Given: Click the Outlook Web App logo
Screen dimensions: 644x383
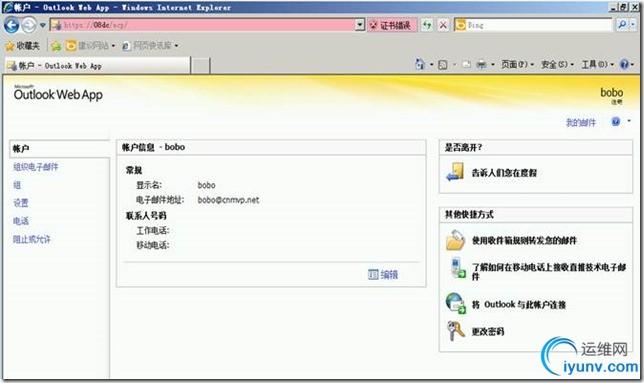Looking at the screenshot, I should 58,93.
